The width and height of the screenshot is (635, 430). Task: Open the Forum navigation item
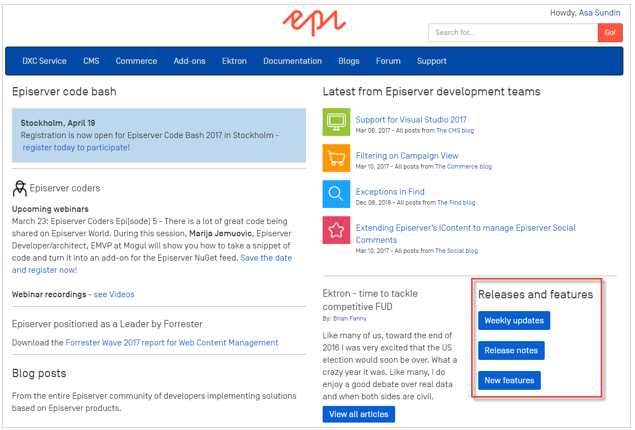[388, 61]
